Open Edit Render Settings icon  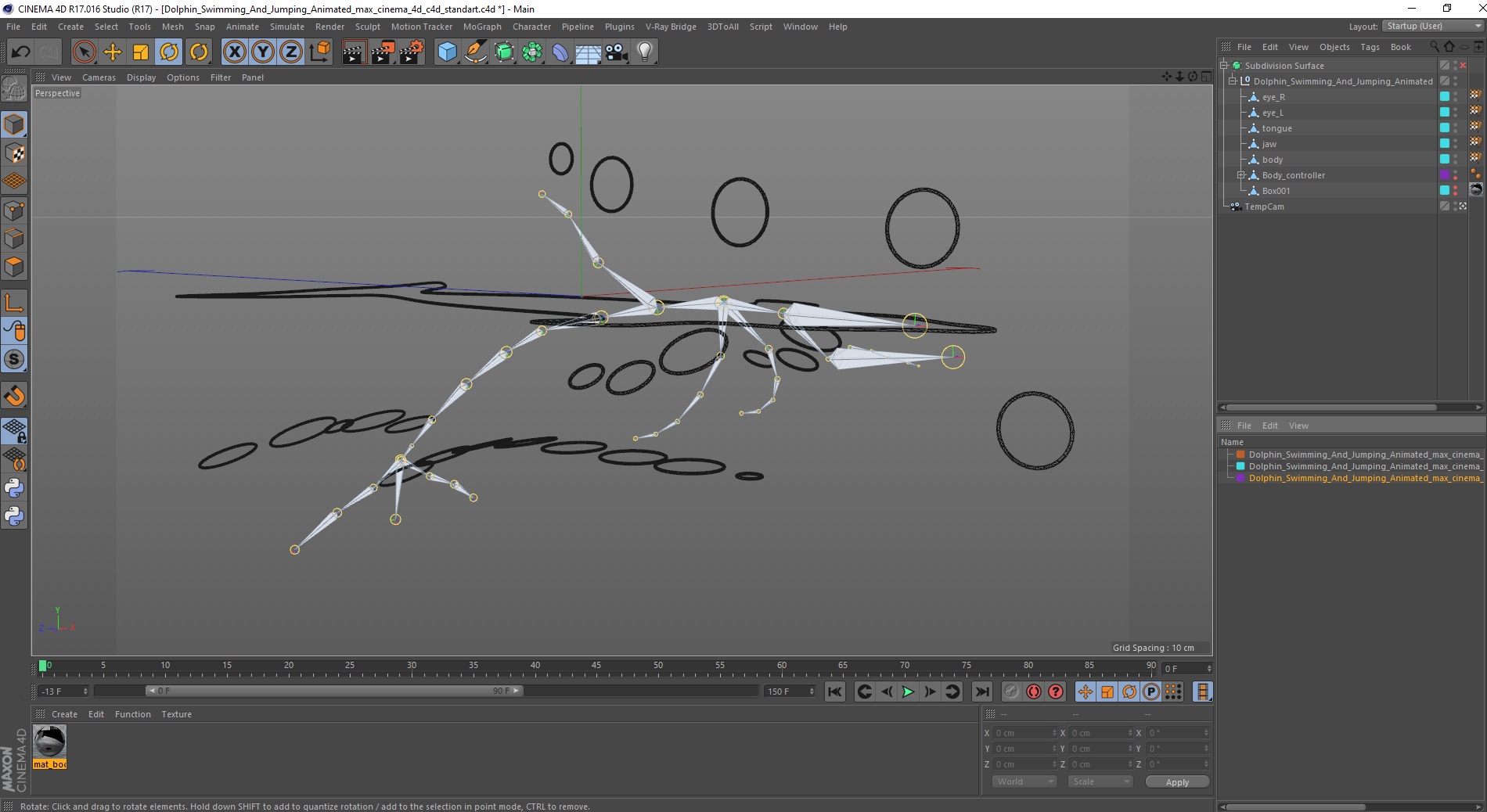[x=411, y=52]
